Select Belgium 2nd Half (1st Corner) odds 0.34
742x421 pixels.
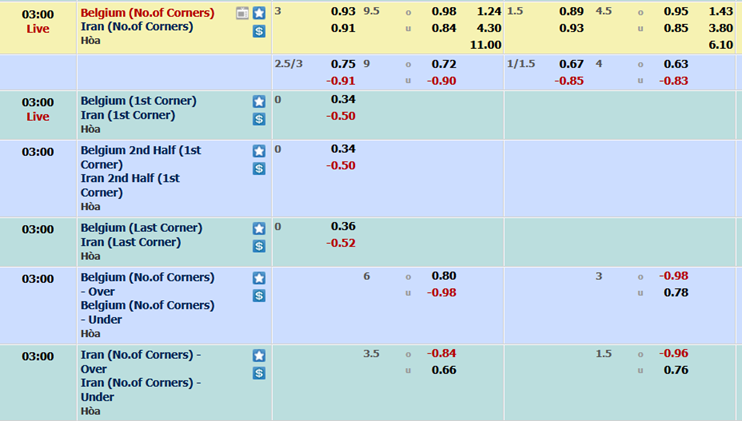point(343,149)
